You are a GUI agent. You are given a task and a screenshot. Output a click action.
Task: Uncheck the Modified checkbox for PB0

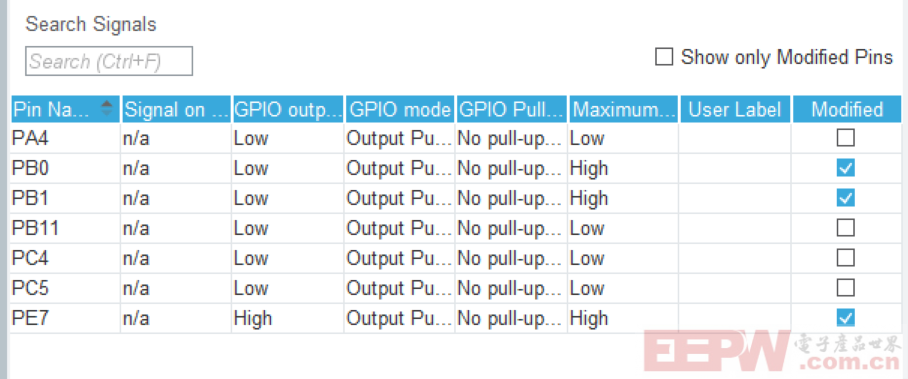pos(845,168)
